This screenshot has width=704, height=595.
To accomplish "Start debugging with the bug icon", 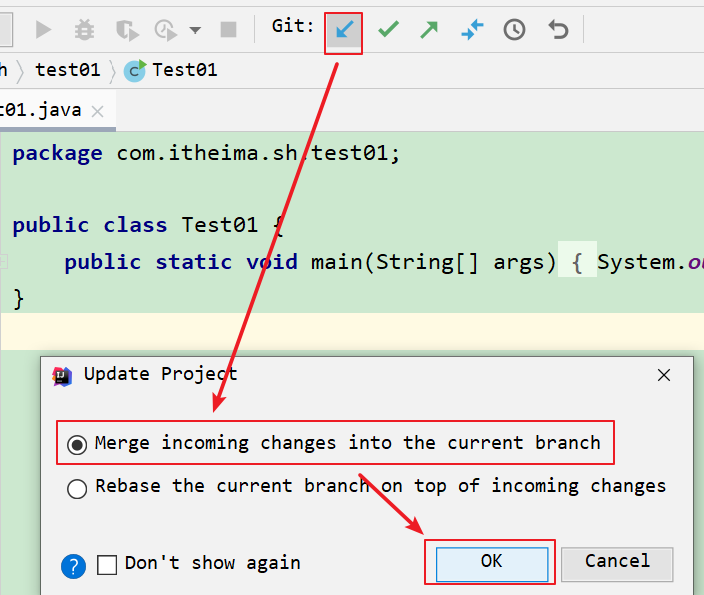I will pos(84,29).
